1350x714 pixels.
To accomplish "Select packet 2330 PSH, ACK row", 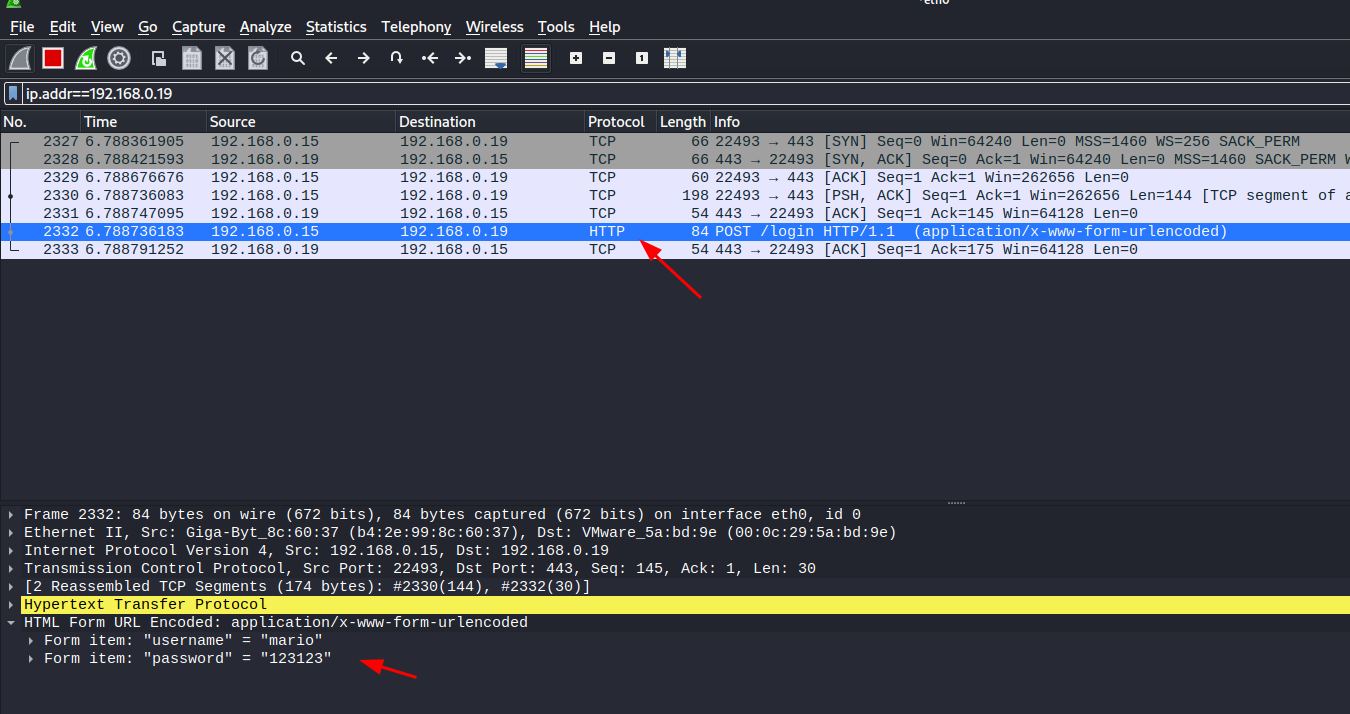I will click(x=675, y=195).
